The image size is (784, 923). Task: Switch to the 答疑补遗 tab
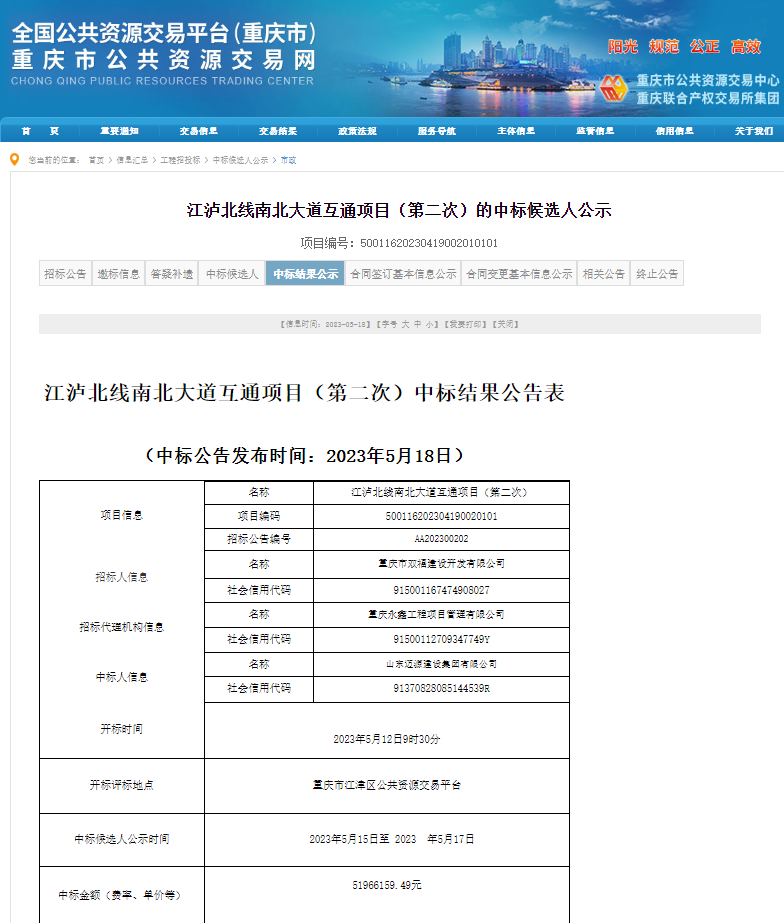point(171,274)
